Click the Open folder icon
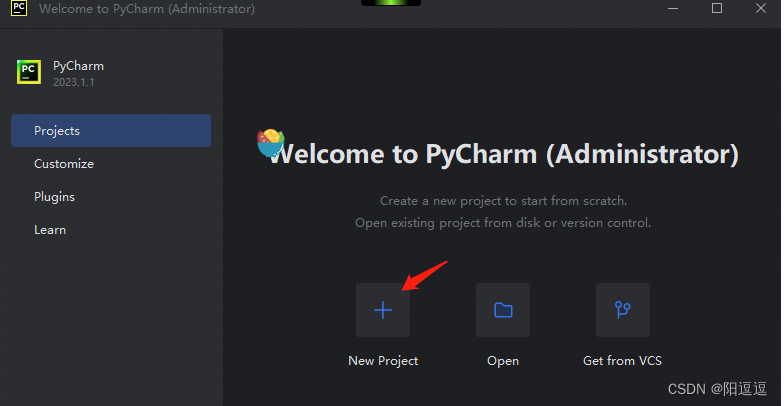The height and width of the screenshot is (406, 784). [x=503, y=310]
